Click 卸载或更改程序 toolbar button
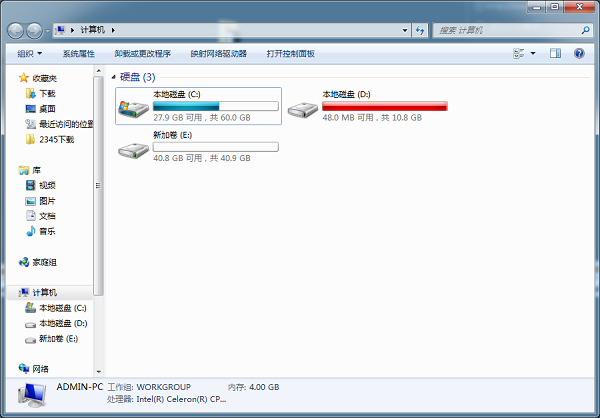The height and width of the screenshot is (418, 600). coord(142,54)
